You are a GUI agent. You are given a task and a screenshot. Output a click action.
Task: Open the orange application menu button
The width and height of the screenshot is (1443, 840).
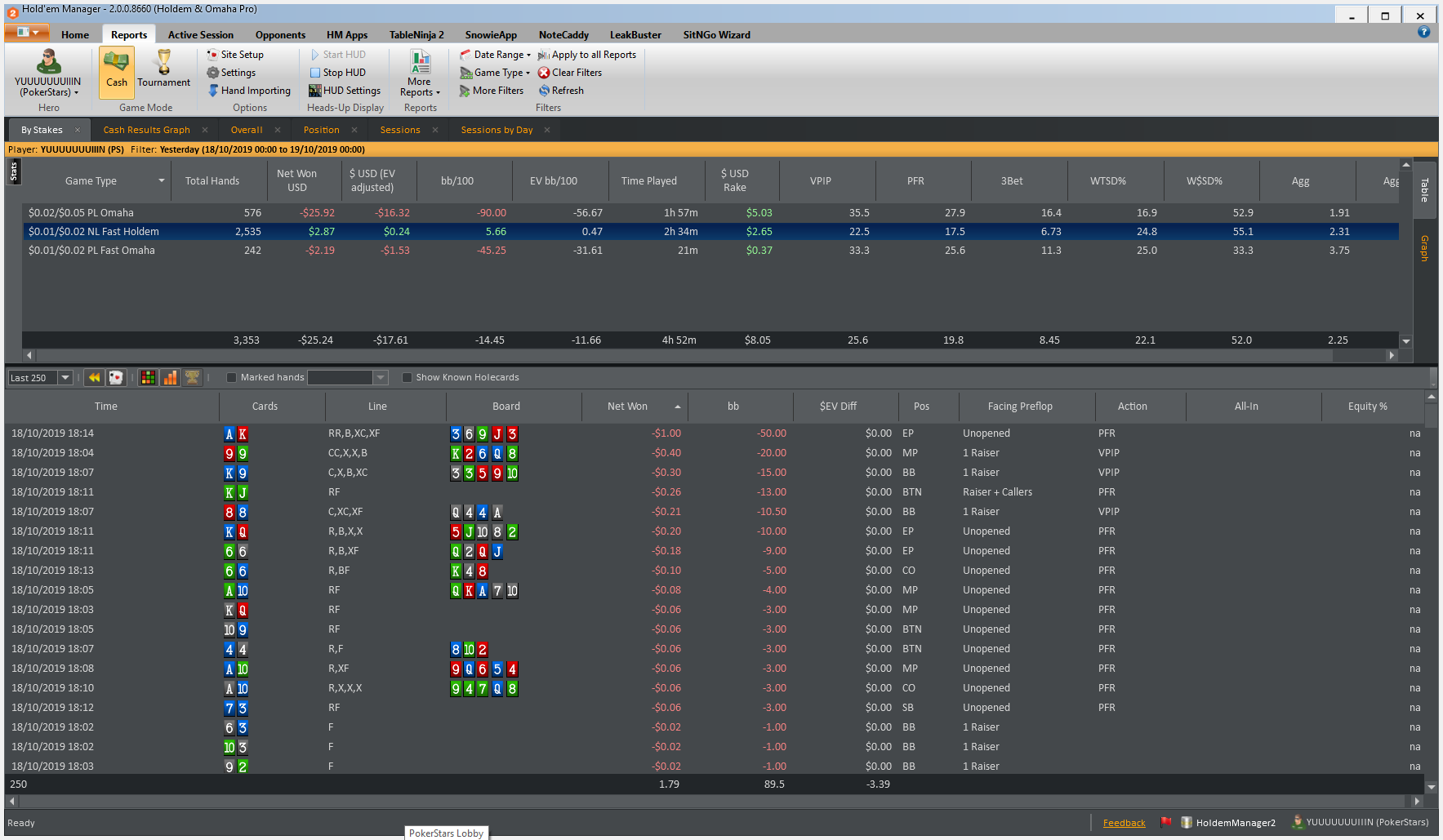click(x=27, y=32)
